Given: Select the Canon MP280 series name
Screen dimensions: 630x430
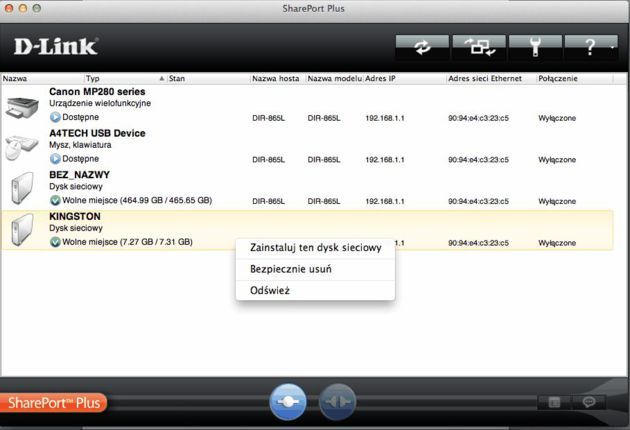Looking at the screenshot, I should [97, 92].
